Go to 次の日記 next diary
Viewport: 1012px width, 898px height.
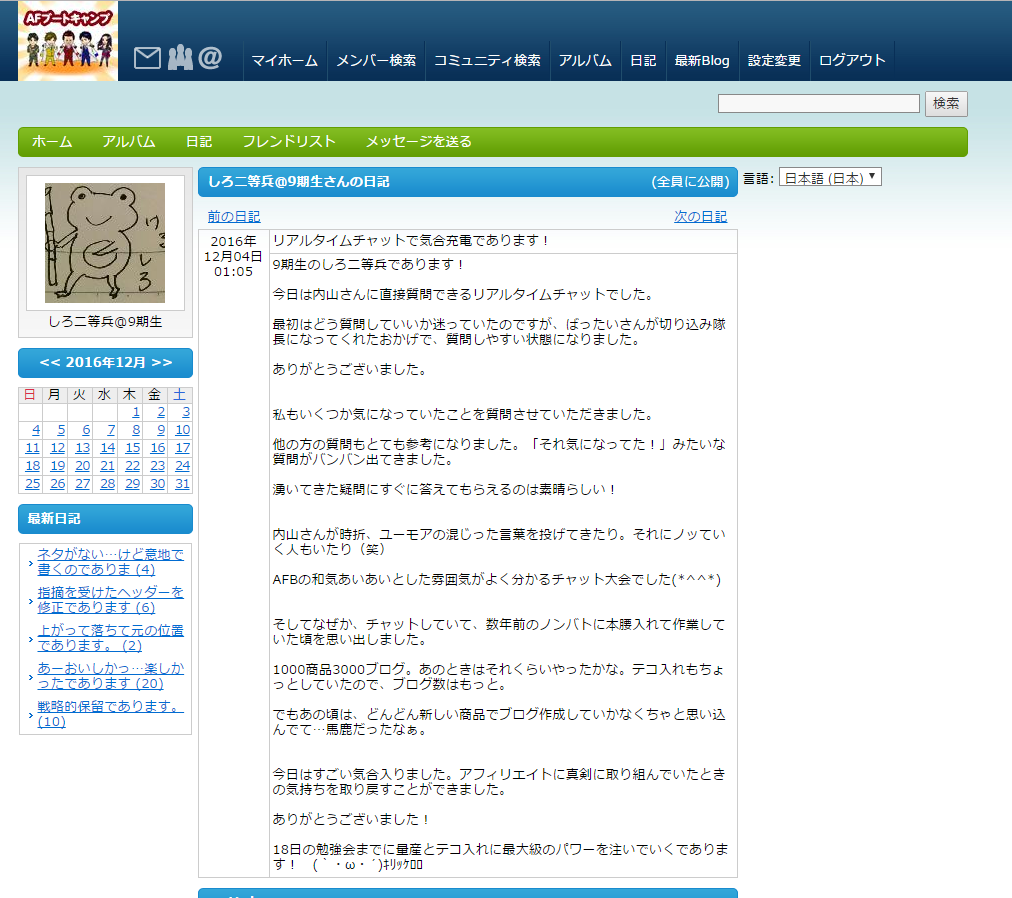coord(700,216)
